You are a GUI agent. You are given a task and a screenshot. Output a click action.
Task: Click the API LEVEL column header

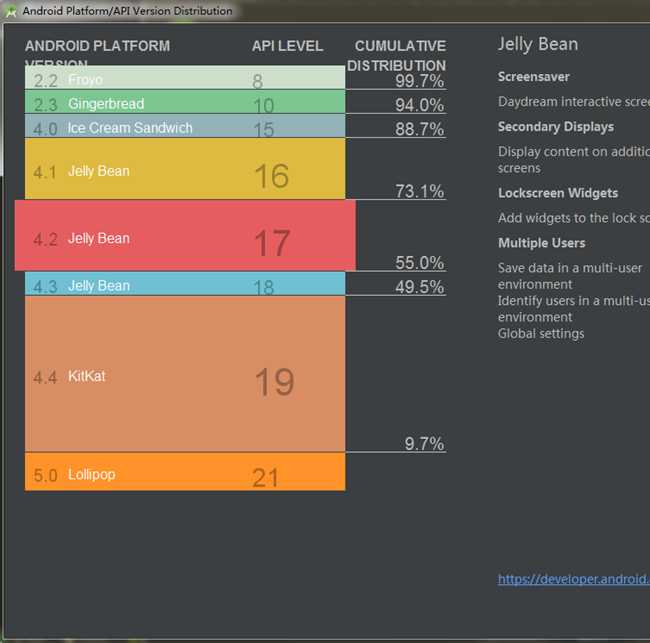coord(287,46)
